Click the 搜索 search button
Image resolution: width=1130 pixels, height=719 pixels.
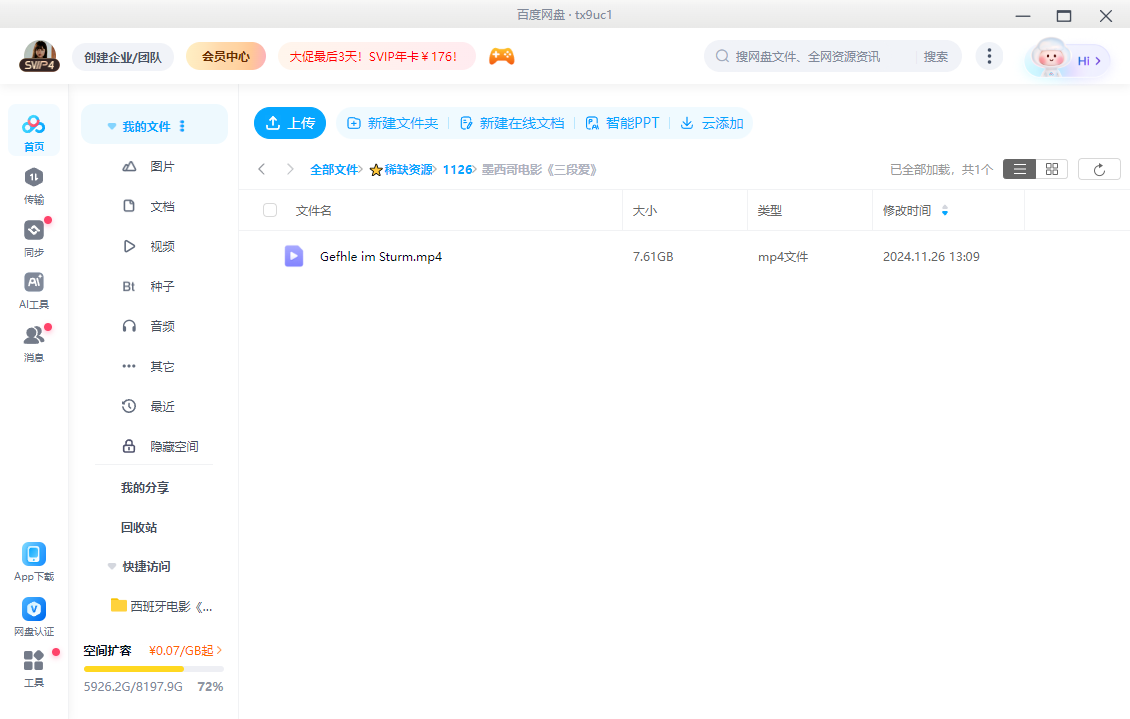[x=935, y=56]
